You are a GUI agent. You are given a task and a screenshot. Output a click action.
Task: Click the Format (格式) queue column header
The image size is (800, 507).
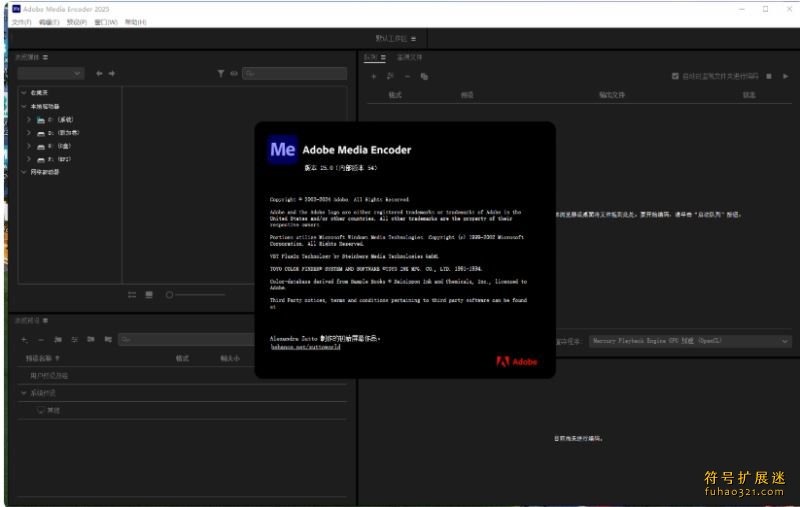point(395,95)
